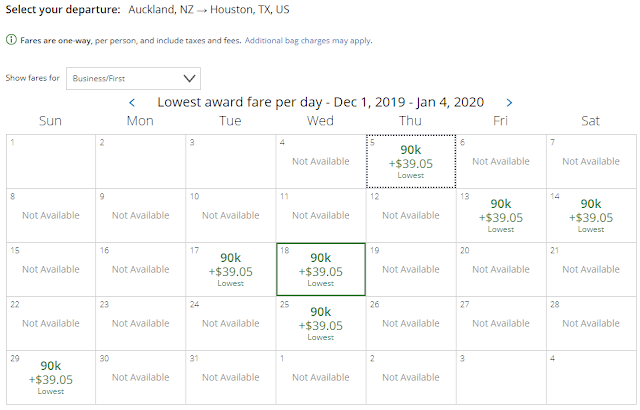Click the Not Available cell for December 4
Viewport: 640px width, 410px height.
tap(320, 161)
